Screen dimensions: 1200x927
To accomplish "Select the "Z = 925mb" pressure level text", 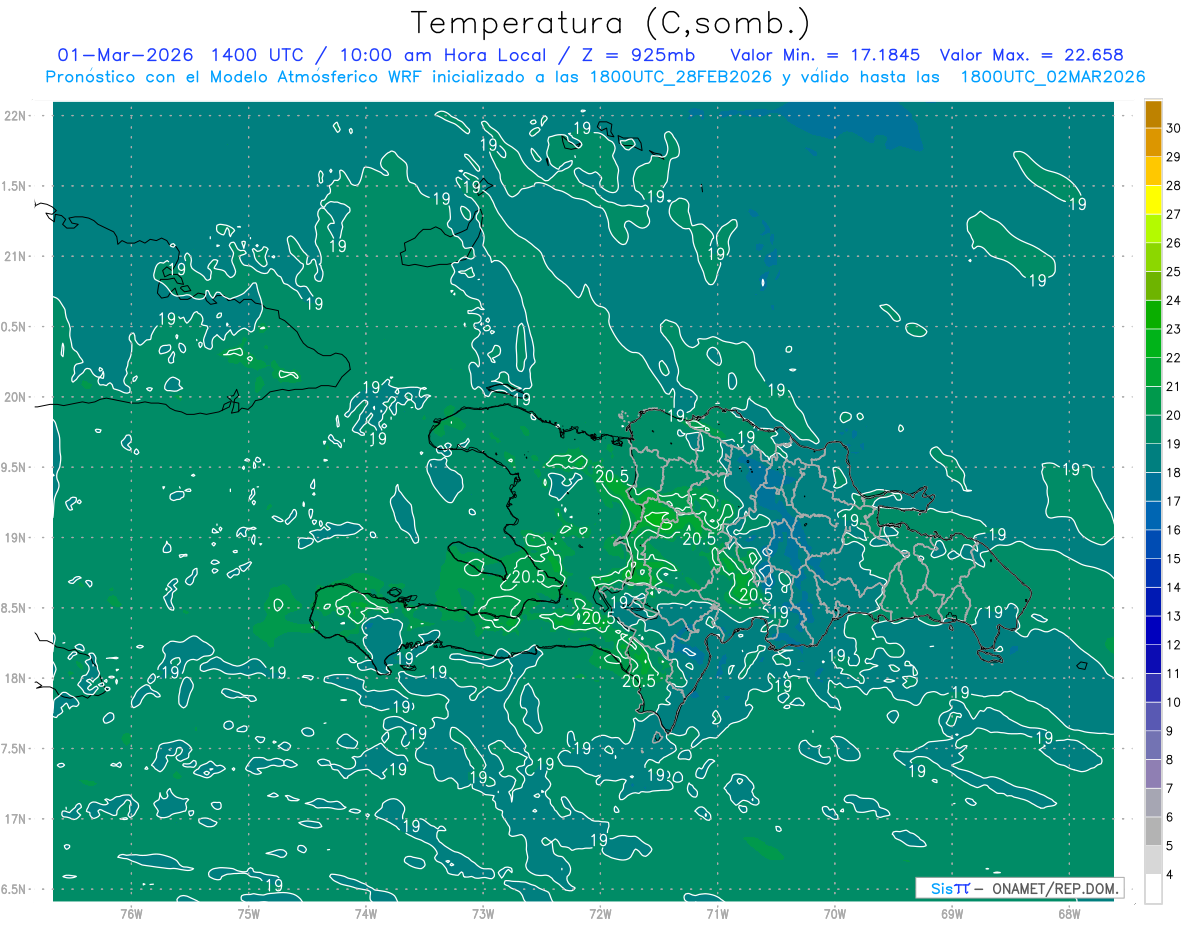I will 638,55.
